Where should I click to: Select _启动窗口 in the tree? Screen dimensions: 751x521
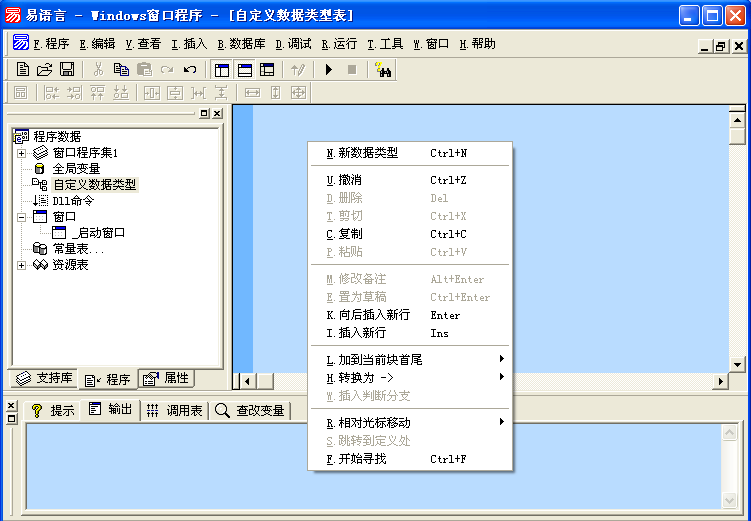tap(98, 233)
